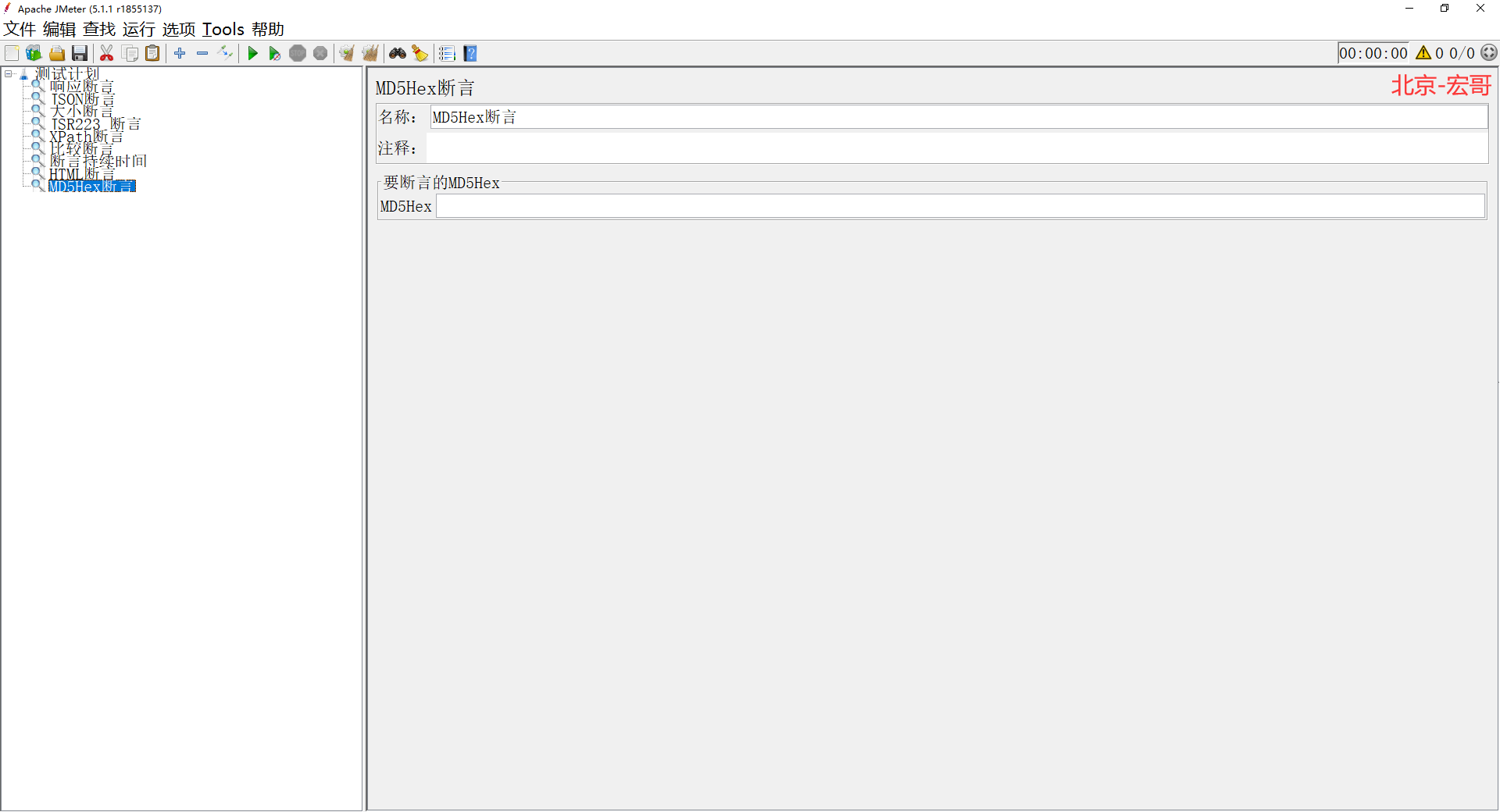Click Start no pauses icon
The width and height of the screenshot is (1500, 812).
(275, 53)
